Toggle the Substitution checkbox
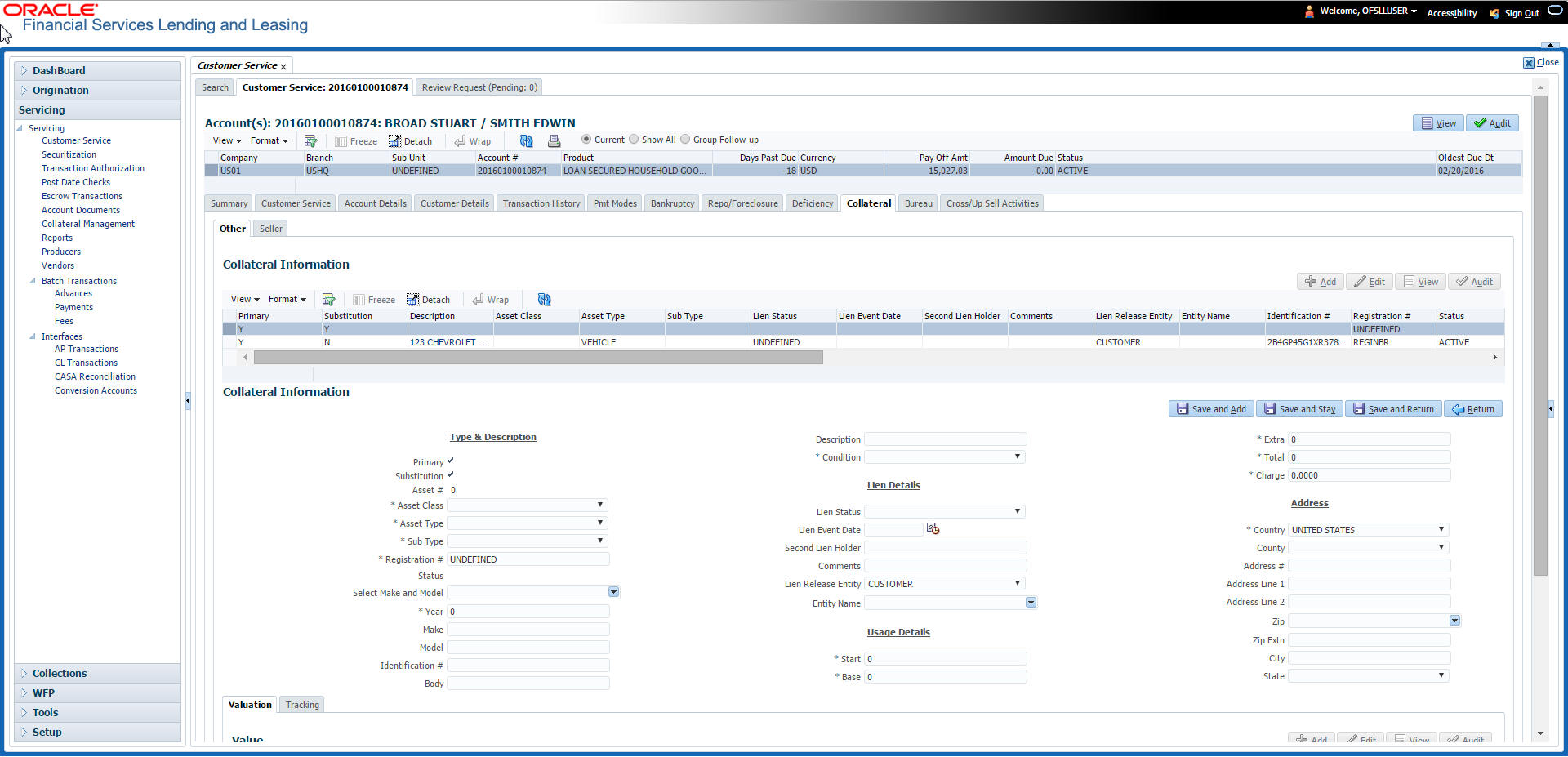The image size is (1568, 757). [451, 475]
